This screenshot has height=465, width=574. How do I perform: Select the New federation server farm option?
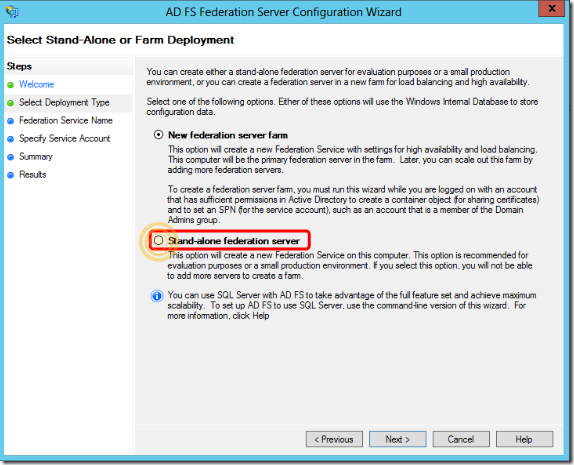point(158,135)
